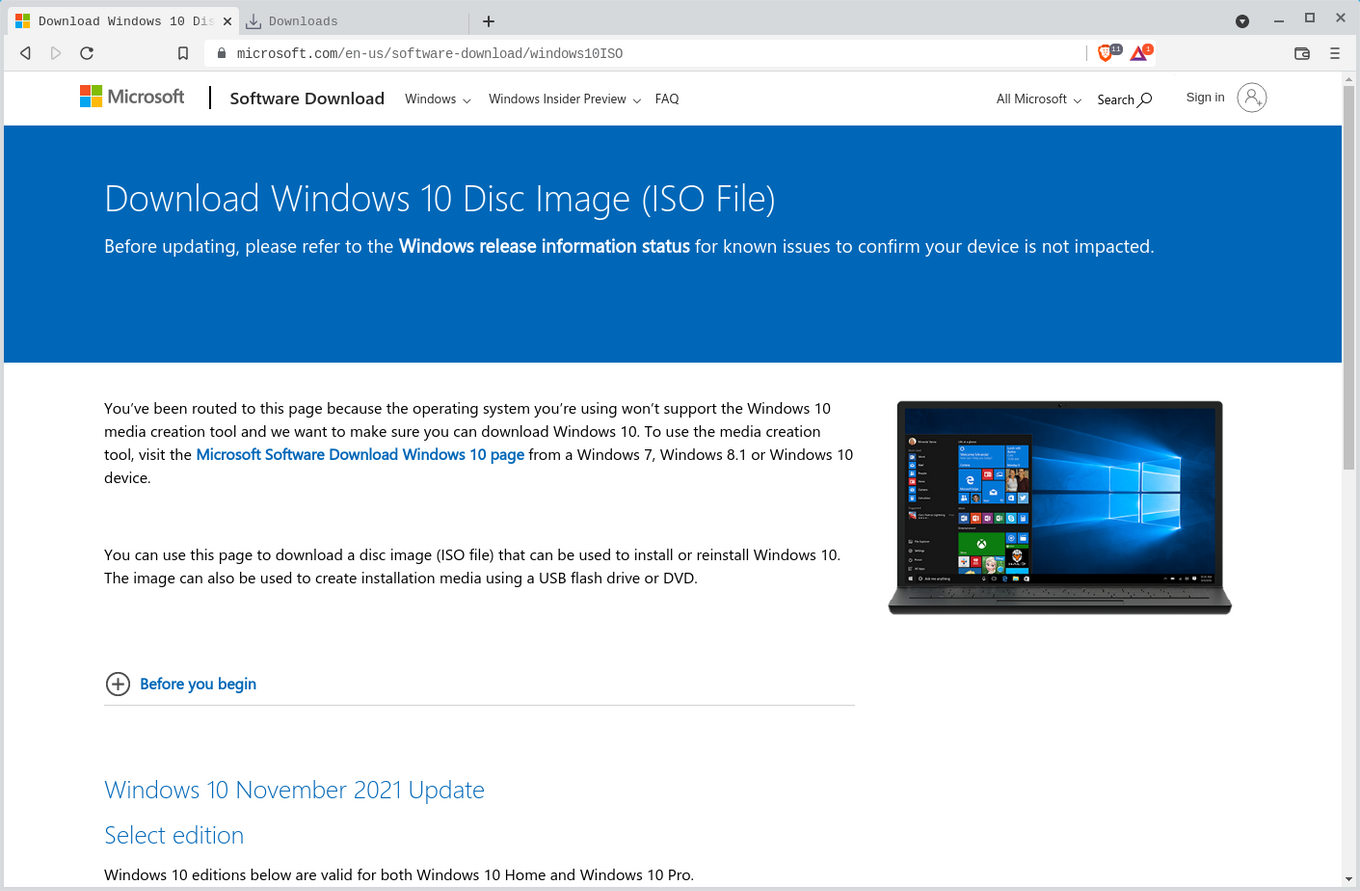The image size is (1360, 891).
Task: Open a new tab with plus button
Action: click(x=488, y=21)
